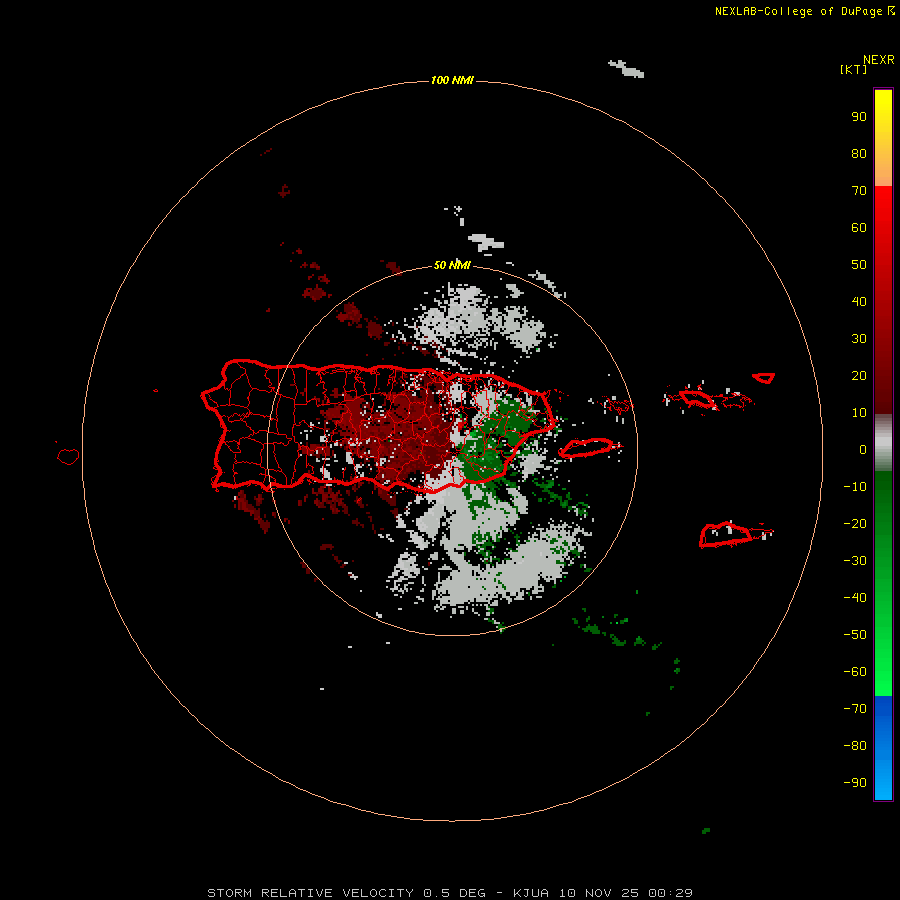Image resolution: width=900 pixels, height=900 pixels.
Task: Click the positive 10 knot scale label
Action: pyautogui.click(x=859, y=413)
